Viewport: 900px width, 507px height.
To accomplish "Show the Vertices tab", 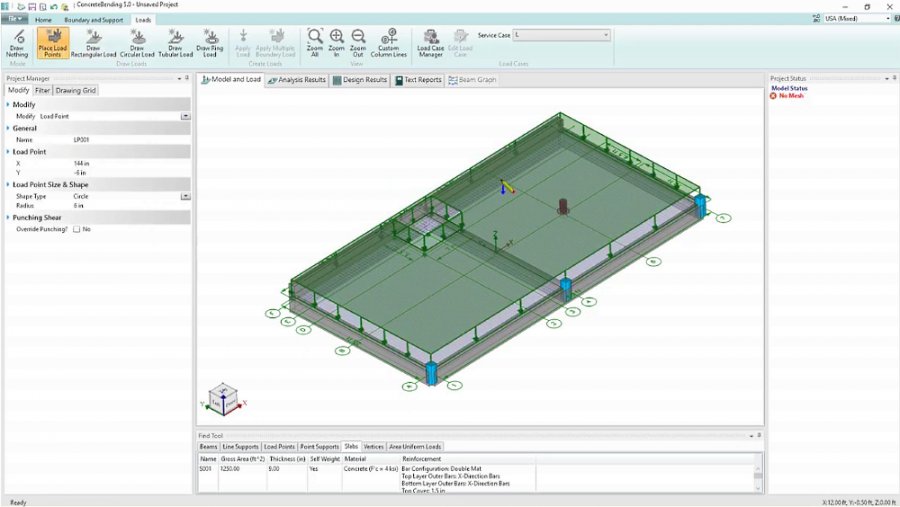I will pos(374,446).
